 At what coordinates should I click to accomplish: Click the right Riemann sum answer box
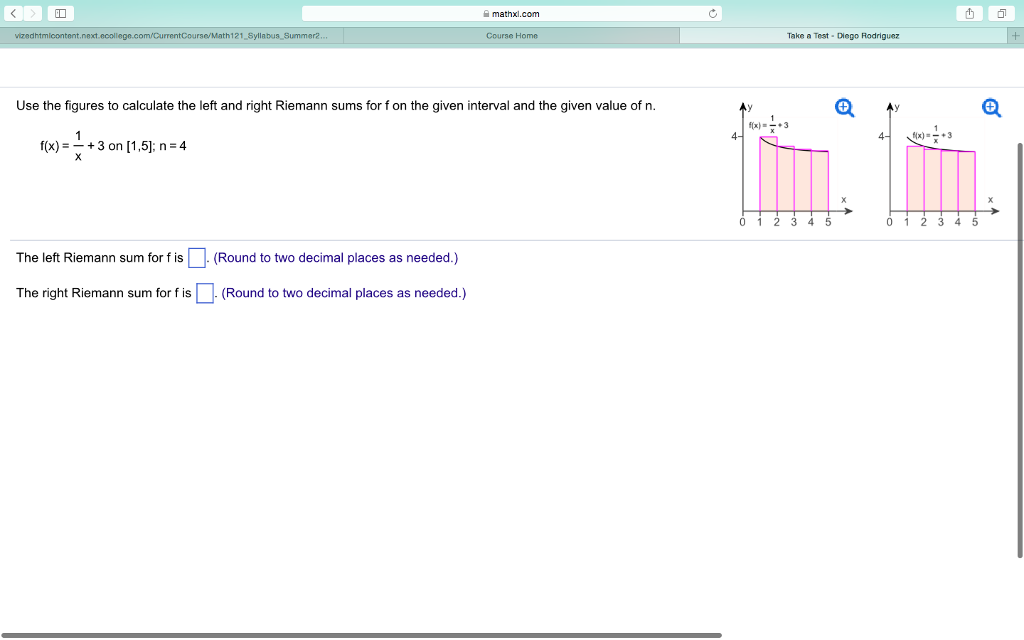(x=204, y=292)
